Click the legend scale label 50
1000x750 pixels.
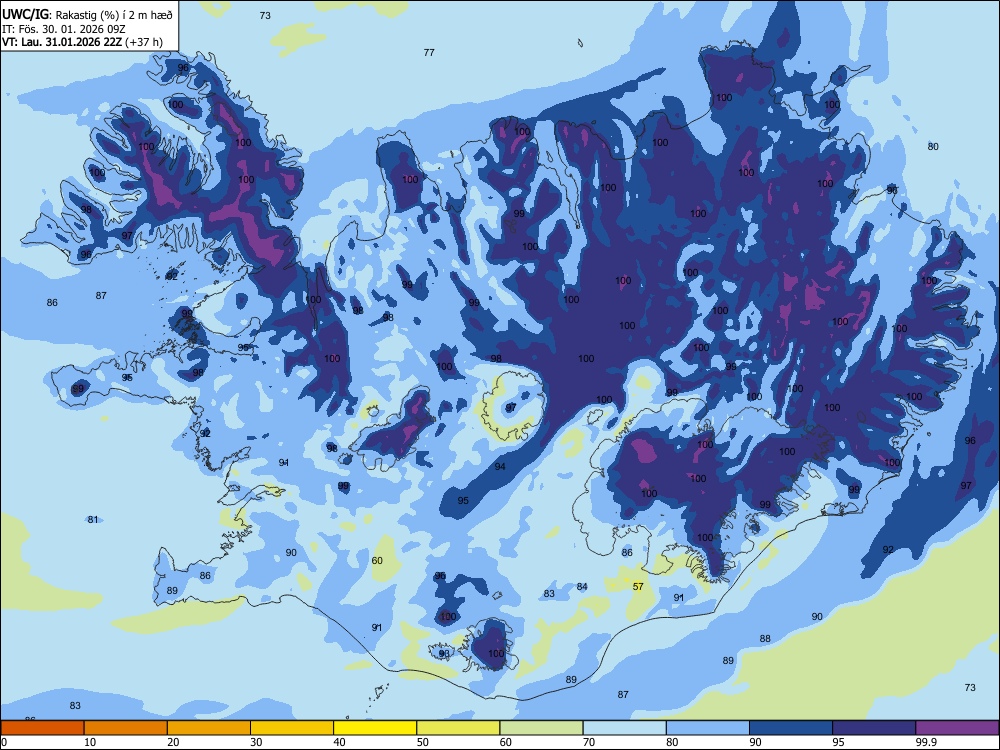click(423, 742)
